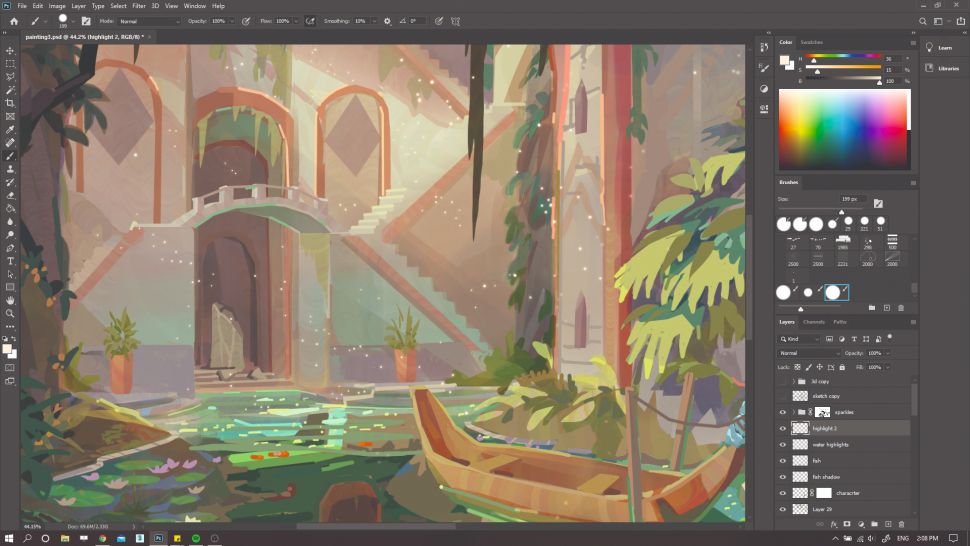Select the Zoom tool in toolbar
Image resolution: width=970 pixels, height=546 pixels.
click(x=10, y=313)
